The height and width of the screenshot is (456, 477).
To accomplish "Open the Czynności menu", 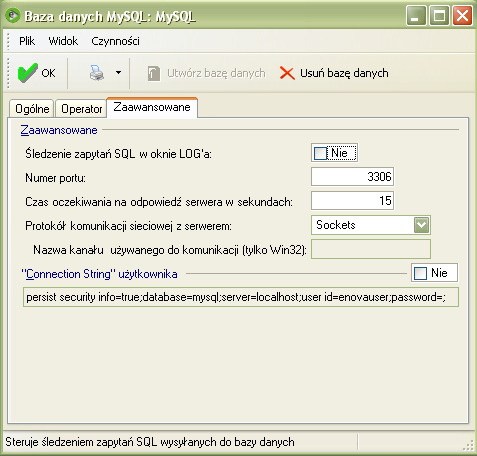I will coord(115,41).
